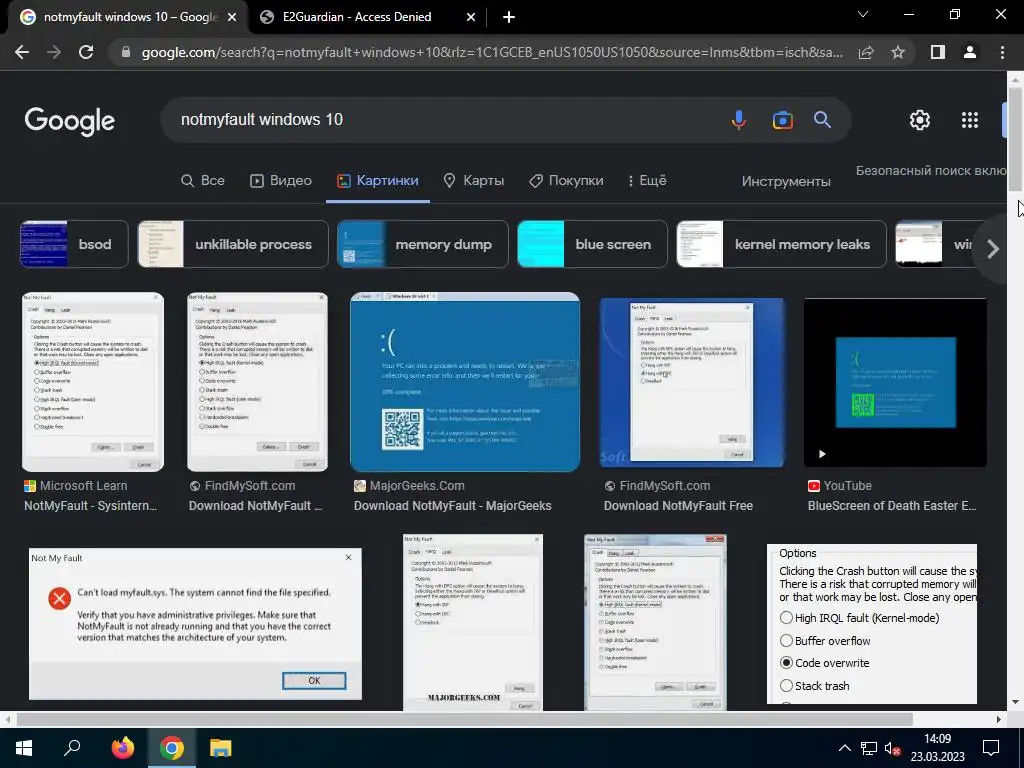
Task: Reload the current page
Action: click(86, 52)
